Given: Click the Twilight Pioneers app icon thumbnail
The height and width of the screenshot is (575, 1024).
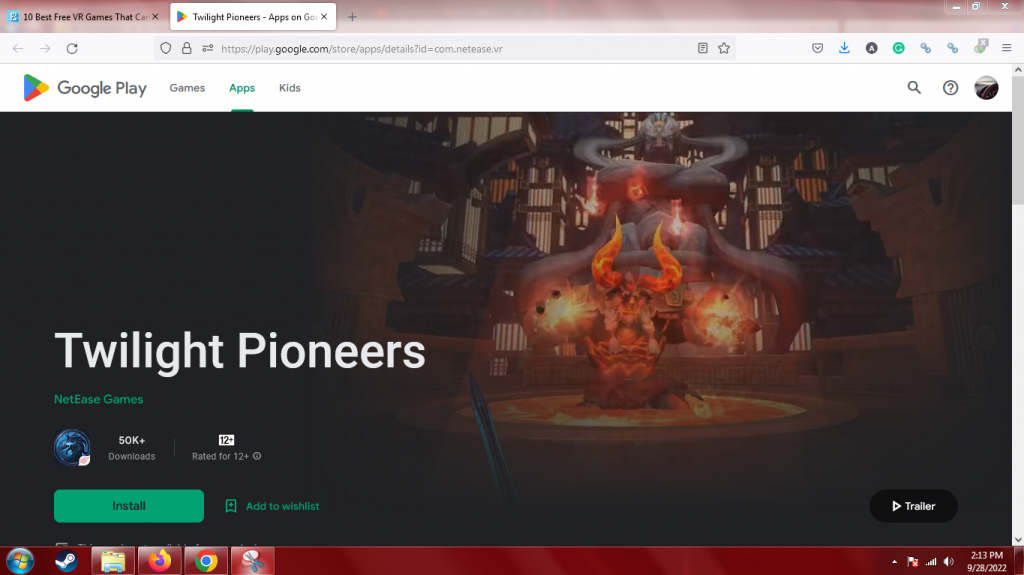Looking at the screenshot, I should pos(72,448).
